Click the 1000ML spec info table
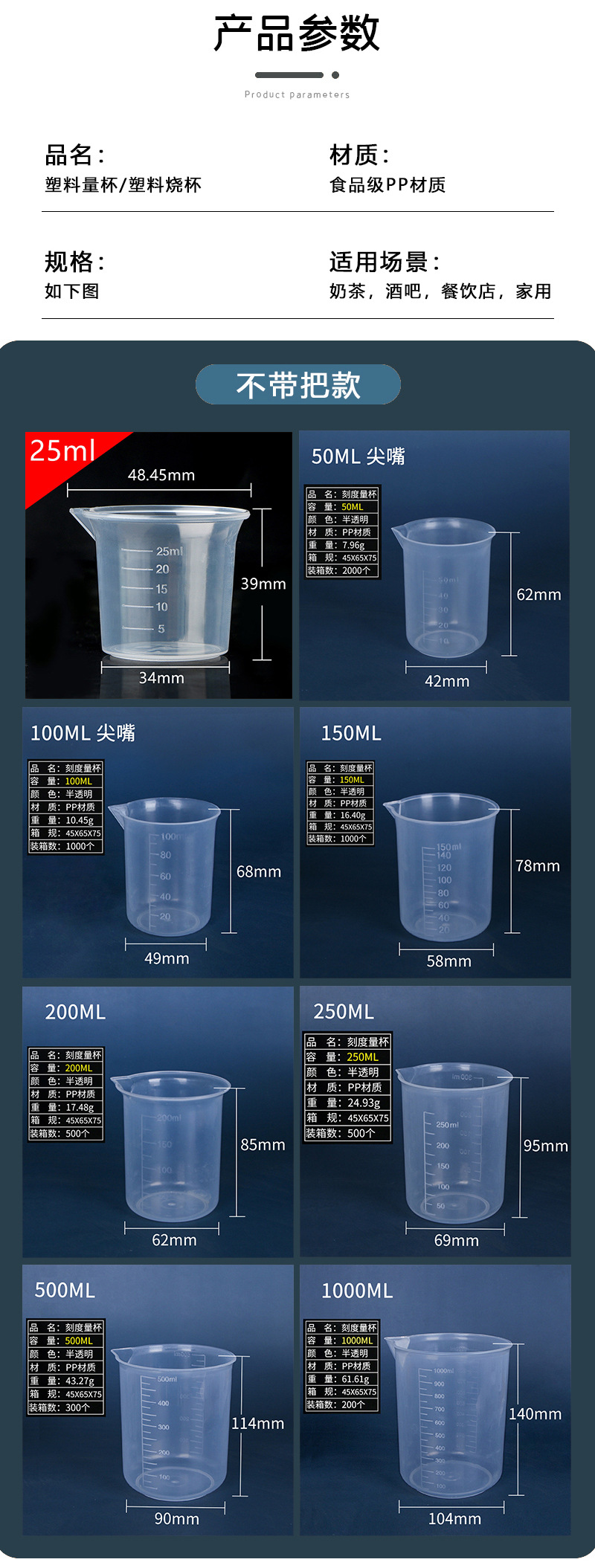595x1568 pixels. click(342, 1366)
